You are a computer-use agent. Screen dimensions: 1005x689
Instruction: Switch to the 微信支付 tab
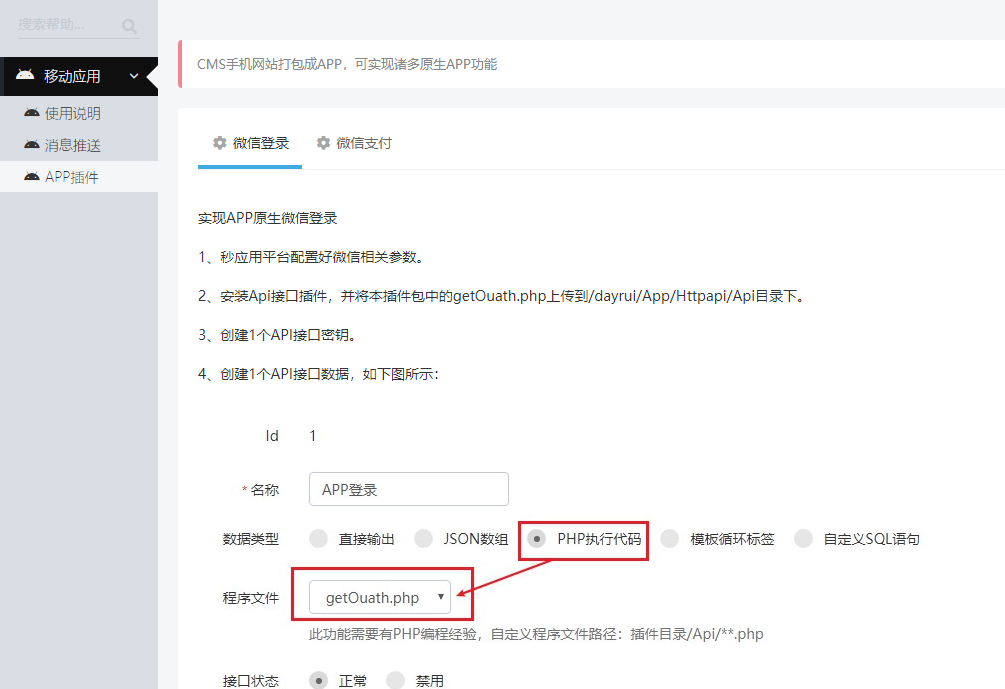point(354,144)
